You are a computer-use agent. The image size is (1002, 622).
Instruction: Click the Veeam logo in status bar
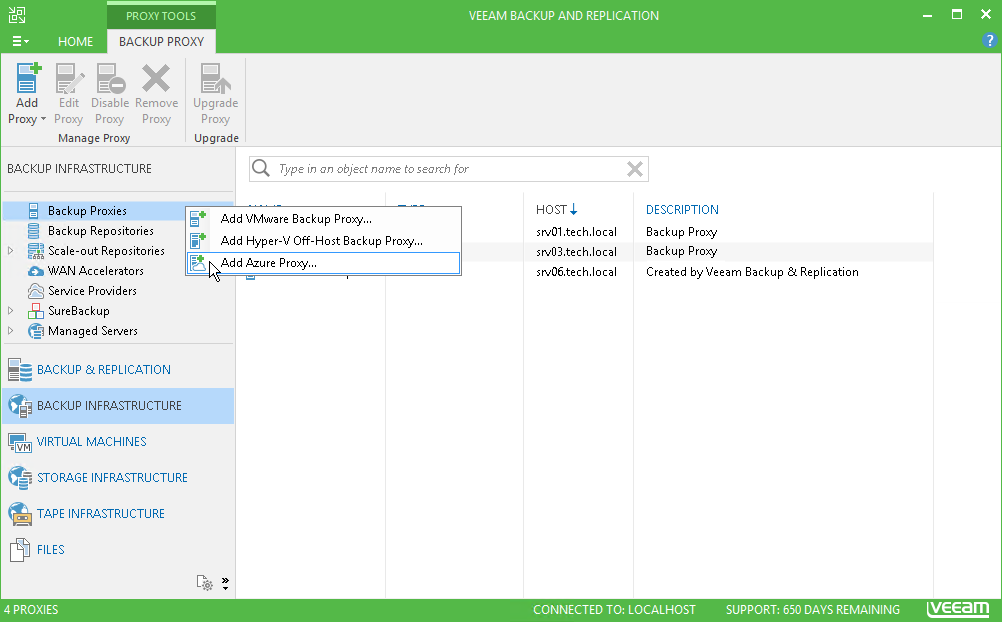pyautogui.click(x=958, y=609)
